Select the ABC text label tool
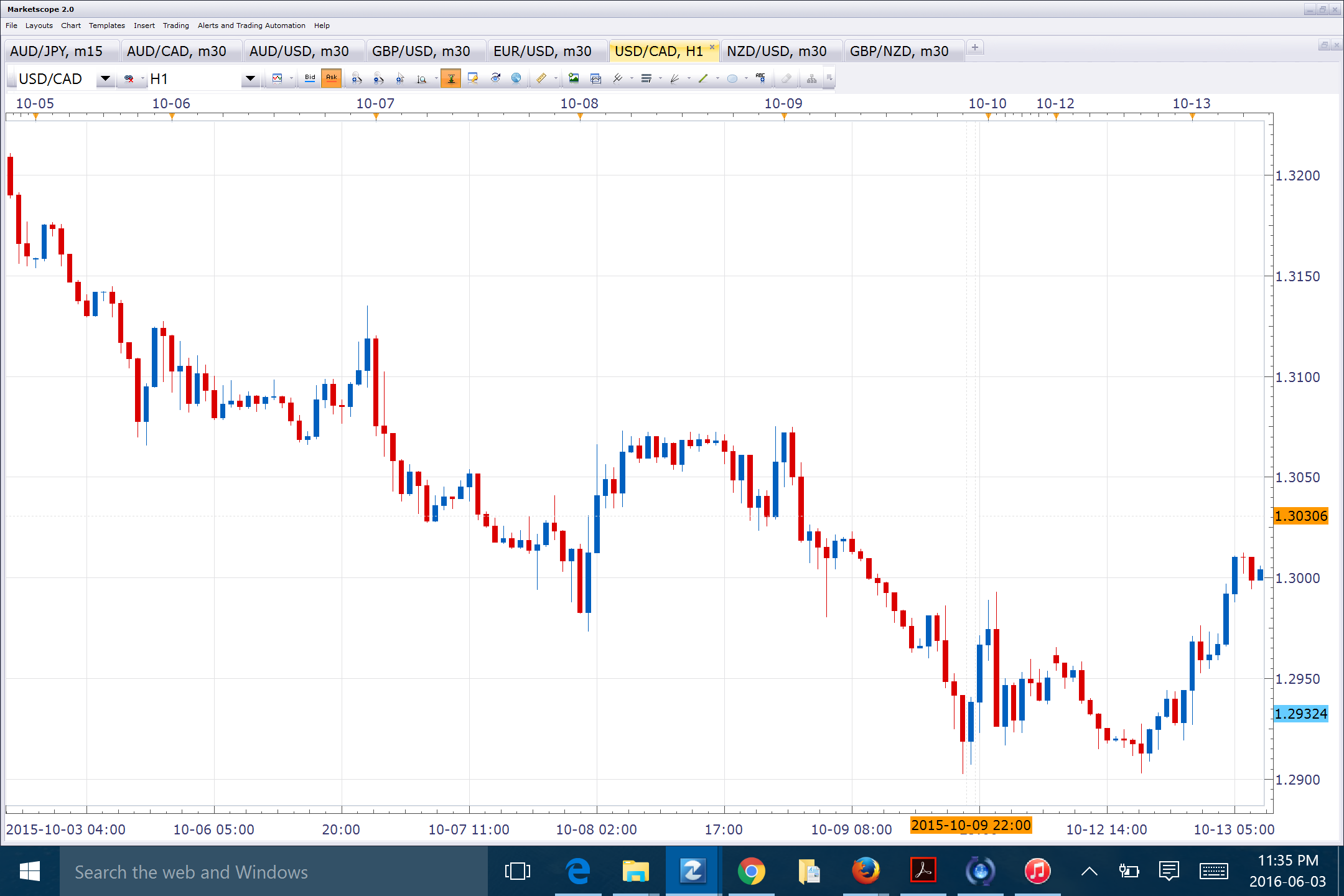The height and width of the screenshot is (896, 1344). (760, 78)
